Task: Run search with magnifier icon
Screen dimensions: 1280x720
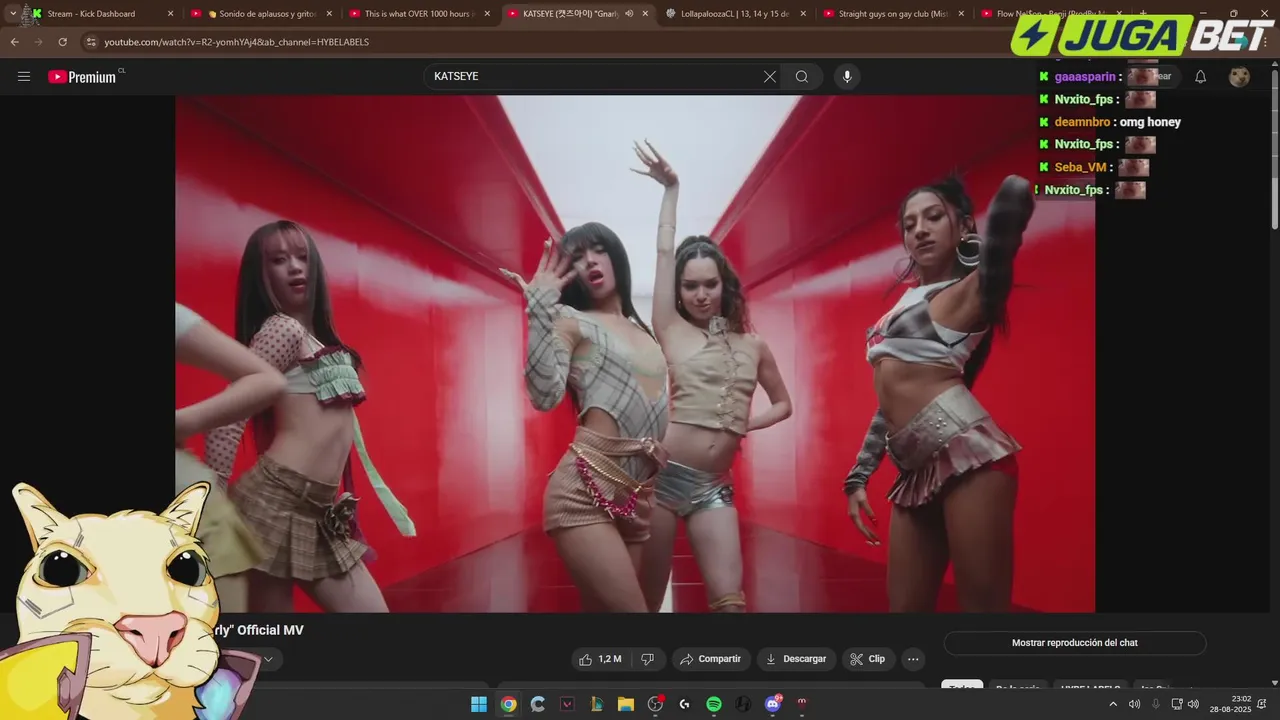Action: [802, 77]
